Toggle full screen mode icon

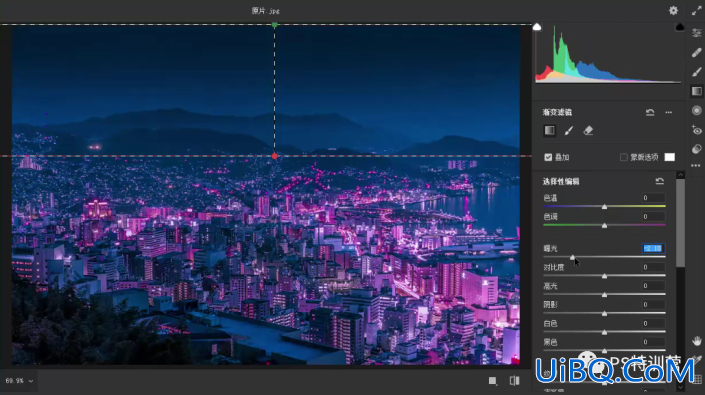tap(696, 11)
